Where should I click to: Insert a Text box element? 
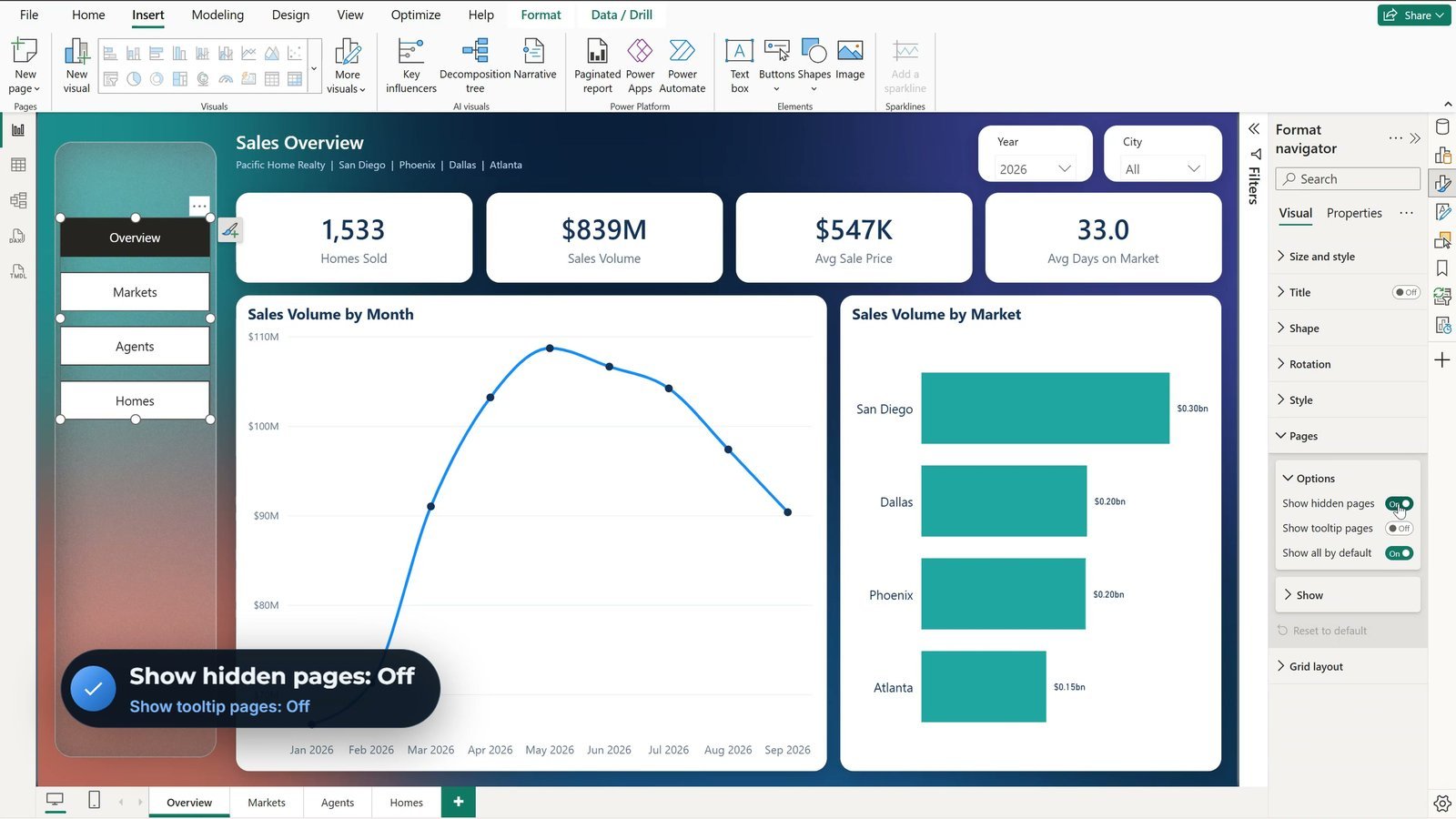739,66
